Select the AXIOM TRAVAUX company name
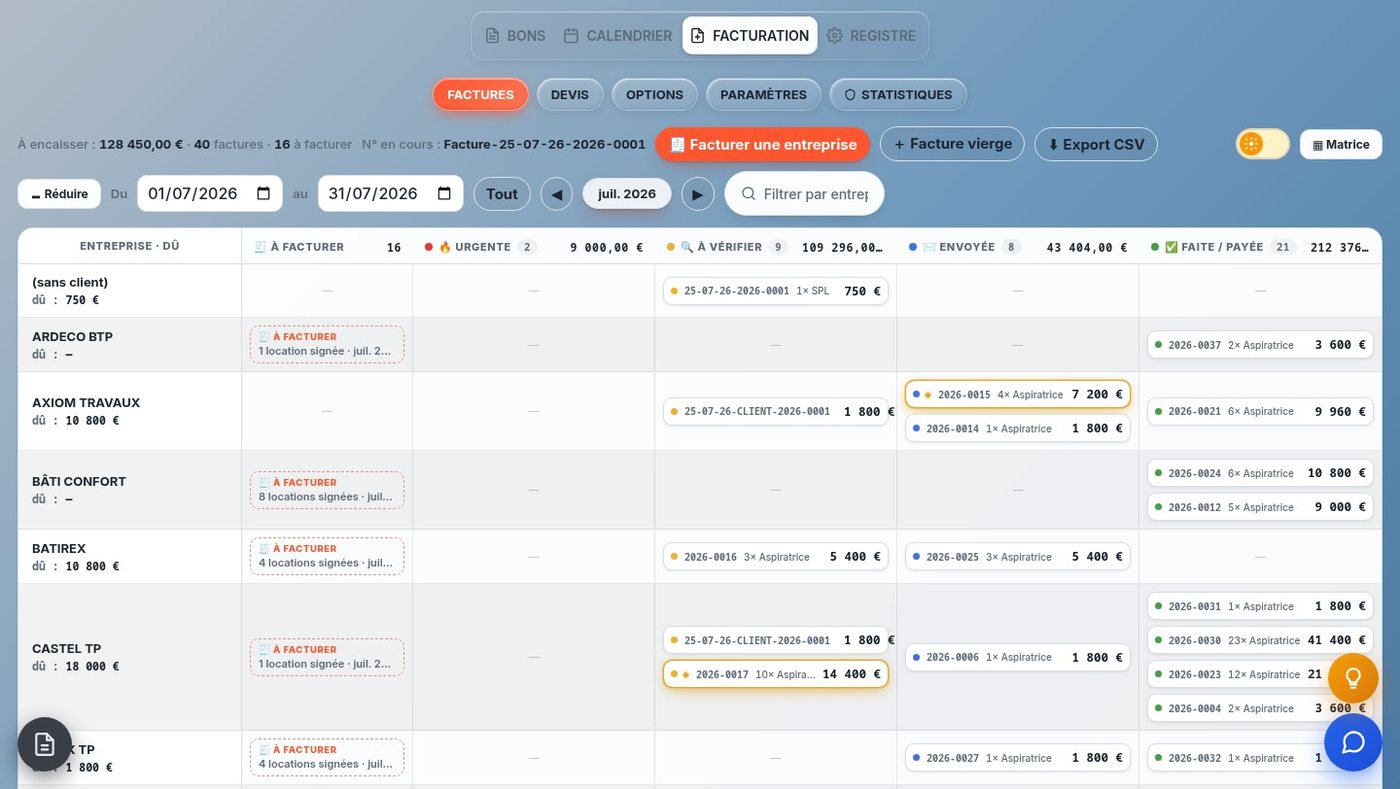The image size is (1400, 789). coord(86,403)
